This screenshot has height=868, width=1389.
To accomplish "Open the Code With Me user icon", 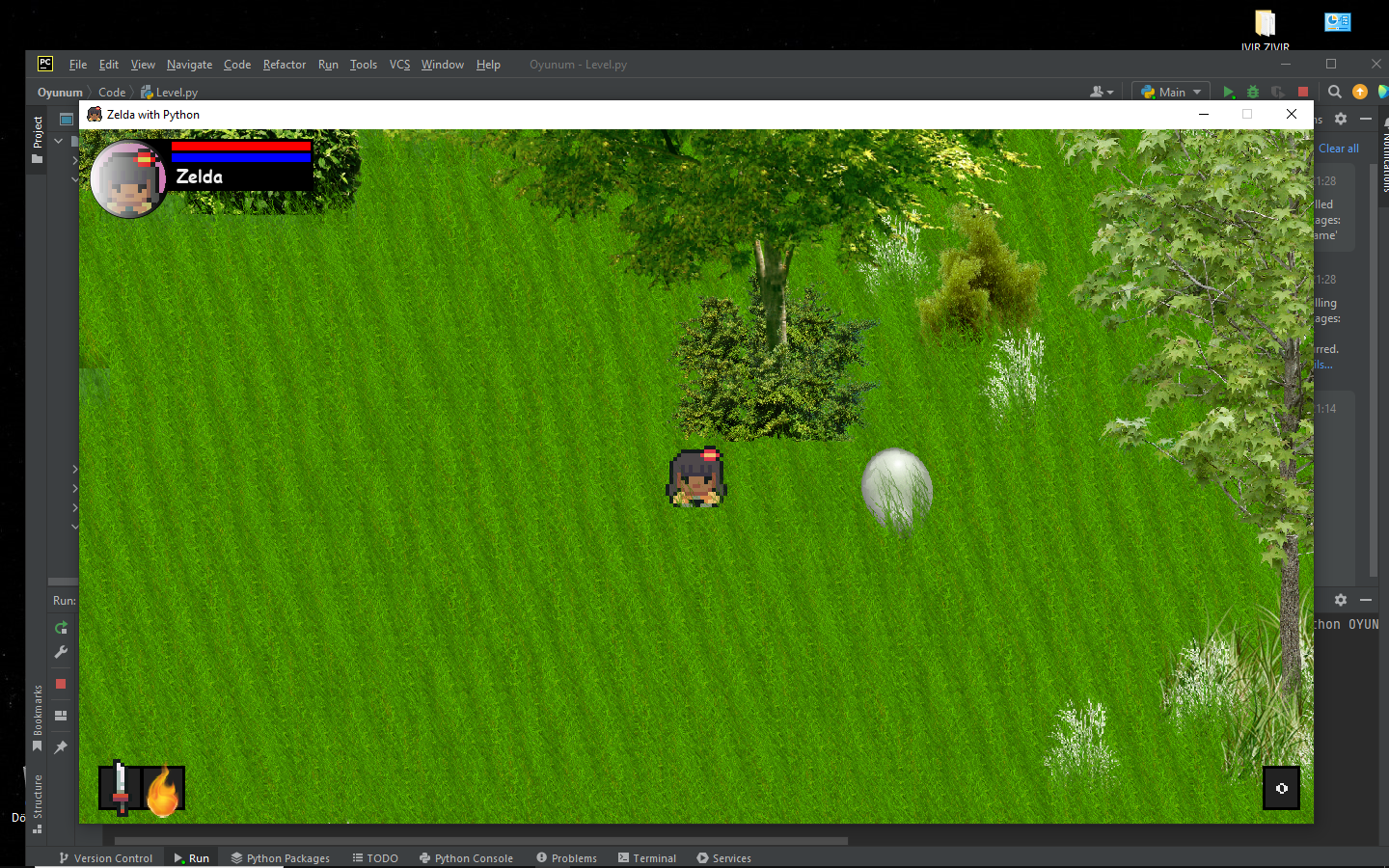I will (1097, 92).
